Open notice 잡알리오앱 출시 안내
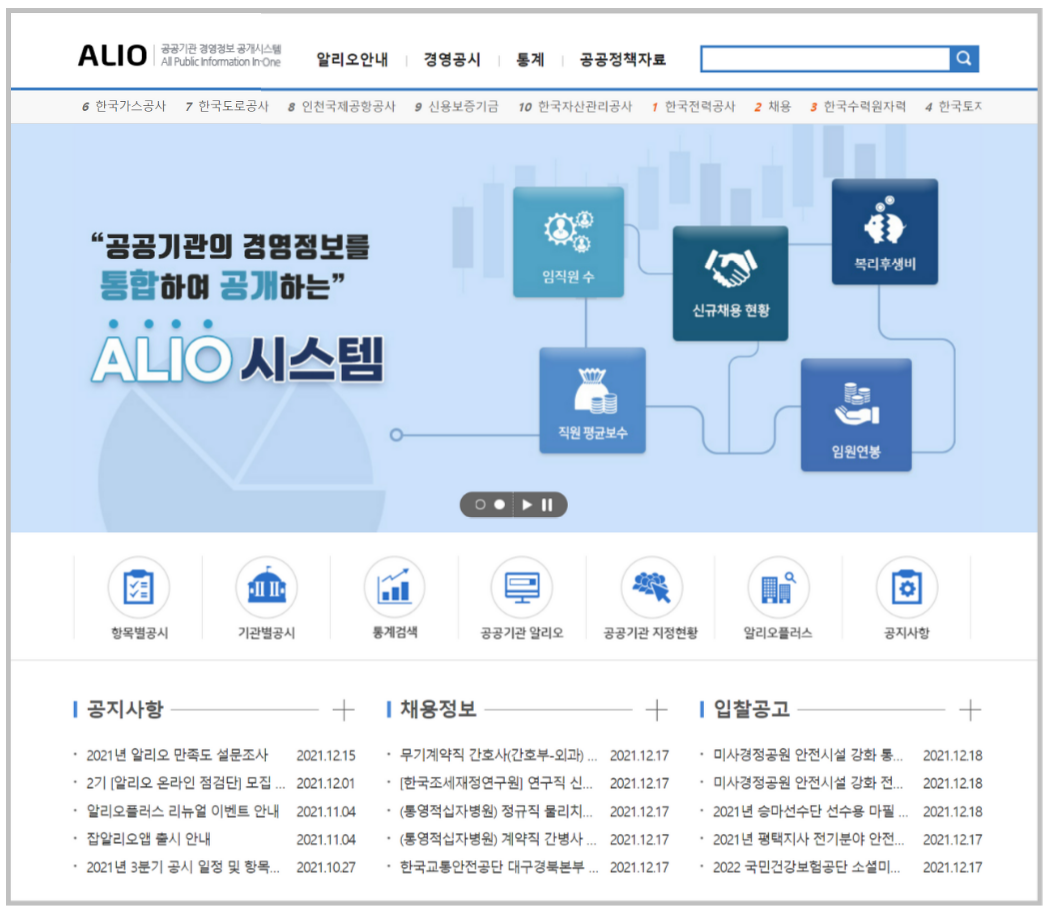Screen dimensions: 1052x910 [x=148, y=839]
